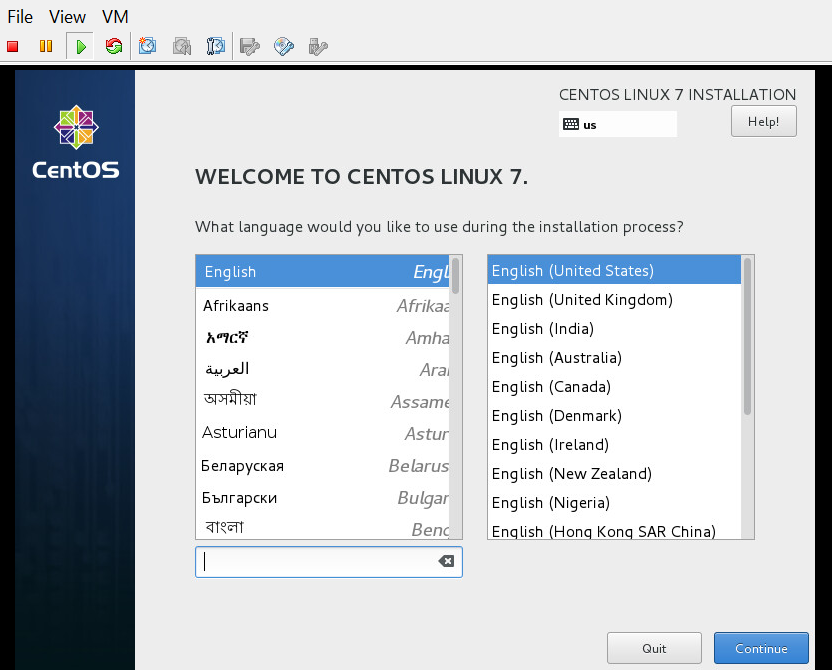Open the snapshot manager wrench icon
The height and width of the screenshot is (670, 832).
tap(215, 46)
